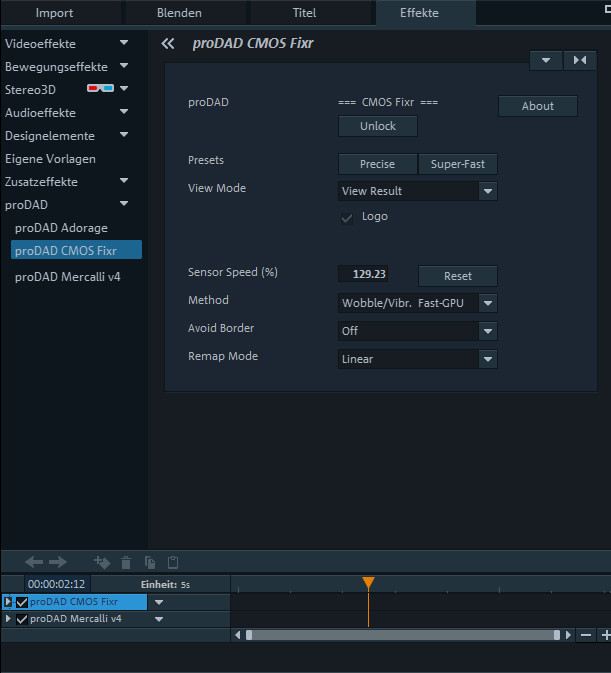Expand the Audioeffekte category
The width and height of the screenshot is (611, 673).
pos(124,112)
